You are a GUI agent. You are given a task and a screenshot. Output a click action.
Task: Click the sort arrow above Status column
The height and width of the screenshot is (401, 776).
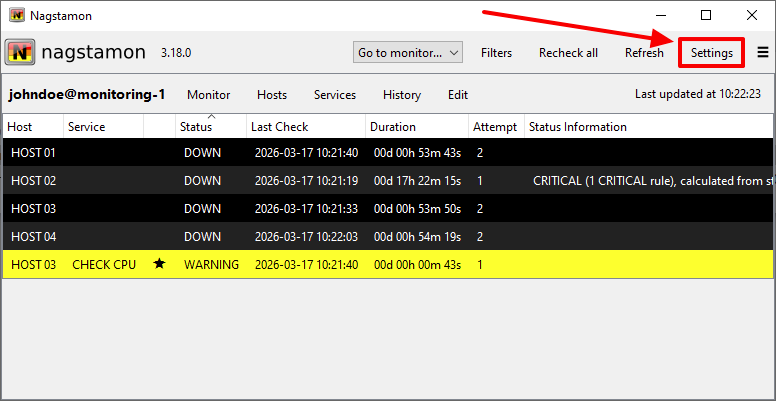[x=211, y=117]
